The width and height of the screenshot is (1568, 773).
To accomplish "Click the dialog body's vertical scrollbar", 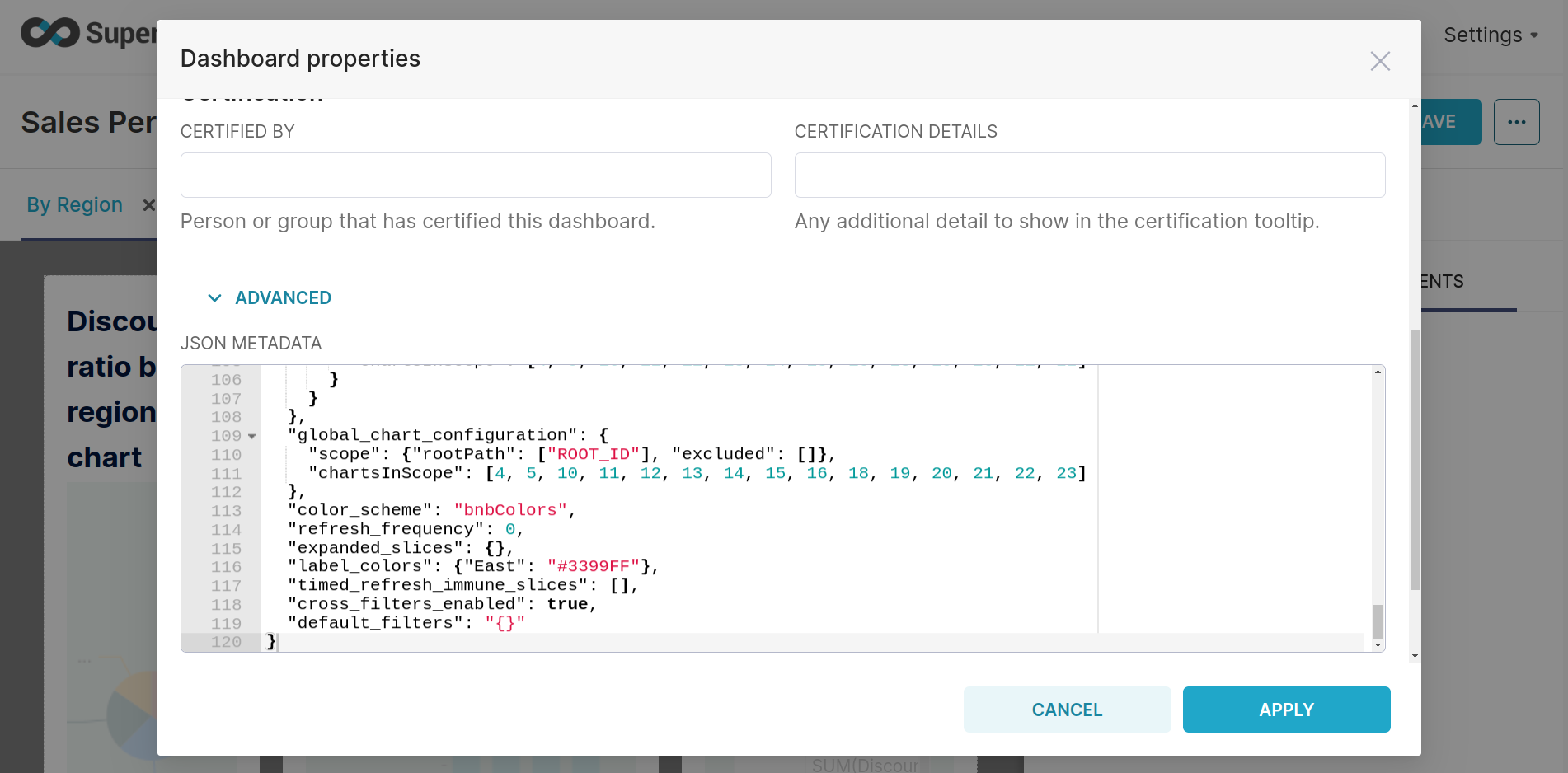I will pos(1415,460).
